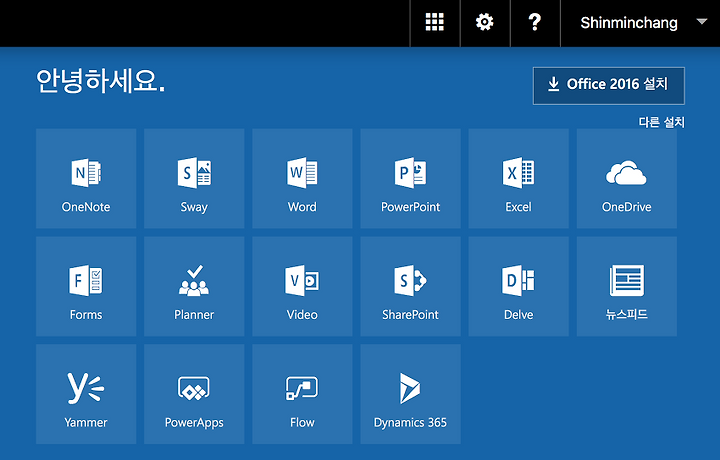This screenshot has width=720, height=460.
Task: Expand the Shinminchang account menu
Action: point(640,22)
